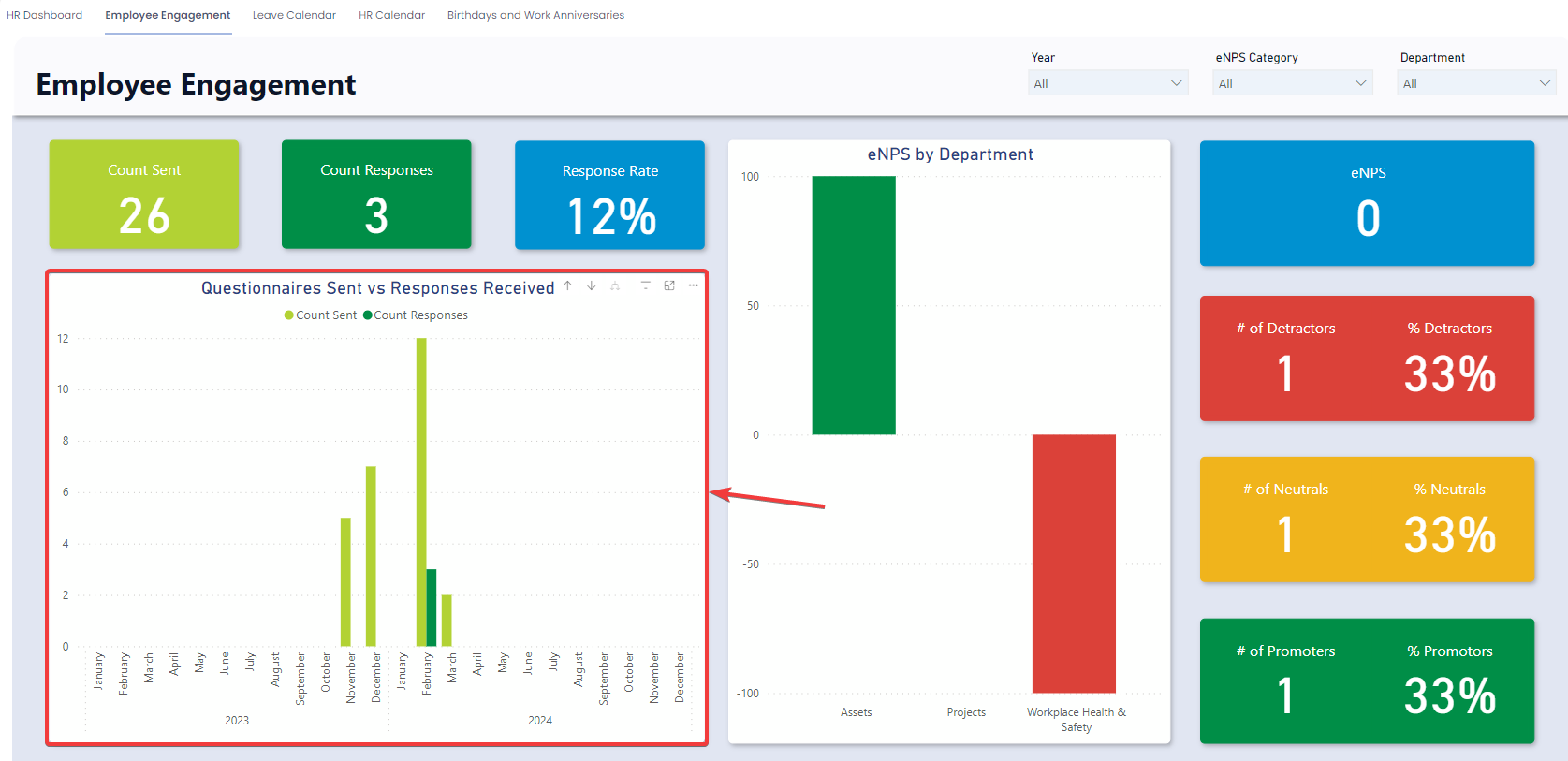Click the Assets axis label
This screenshot has width=1568, height=761.
point(856,712)
